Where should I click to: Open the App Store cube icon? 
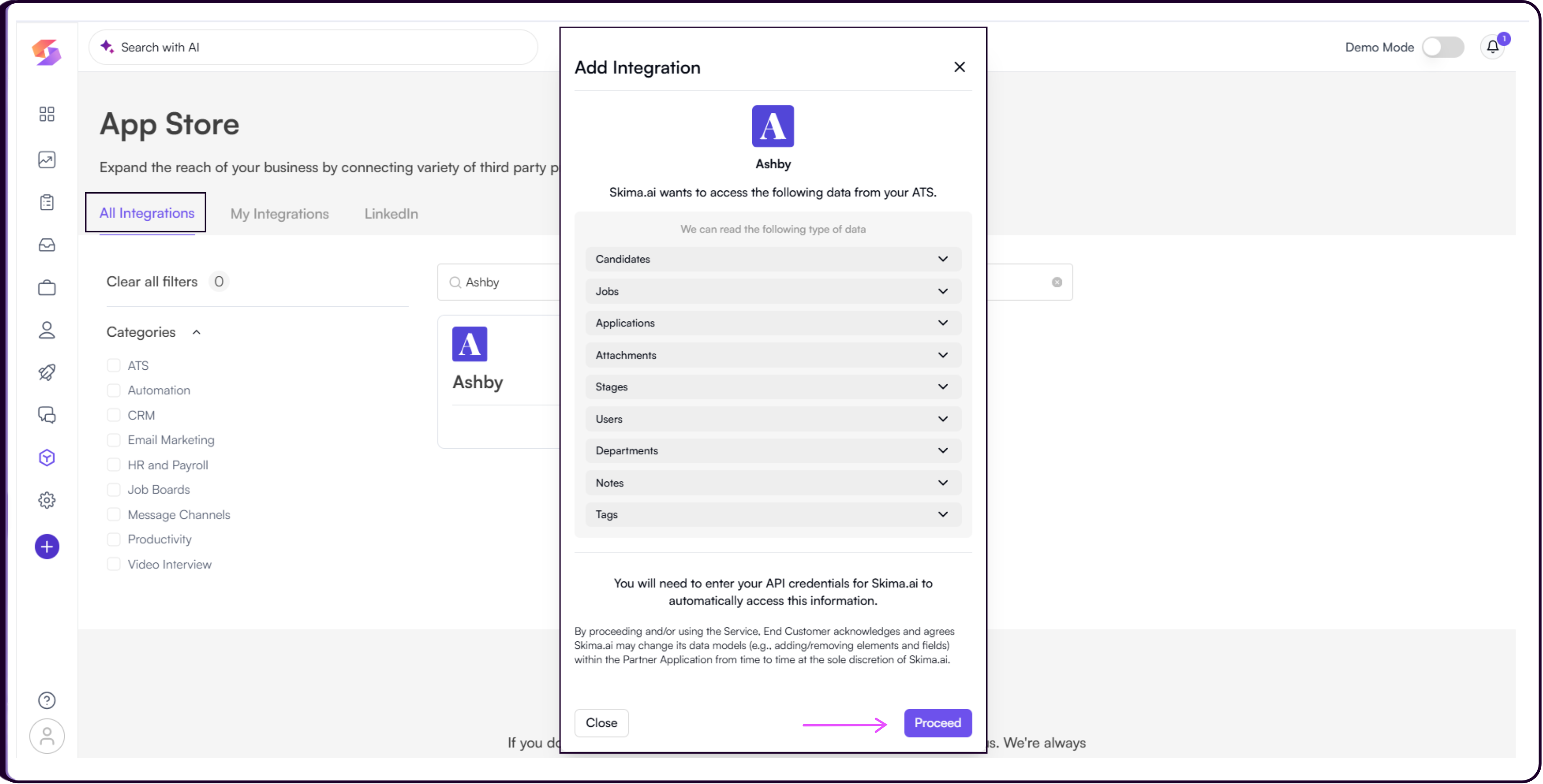tap(47, 458)
